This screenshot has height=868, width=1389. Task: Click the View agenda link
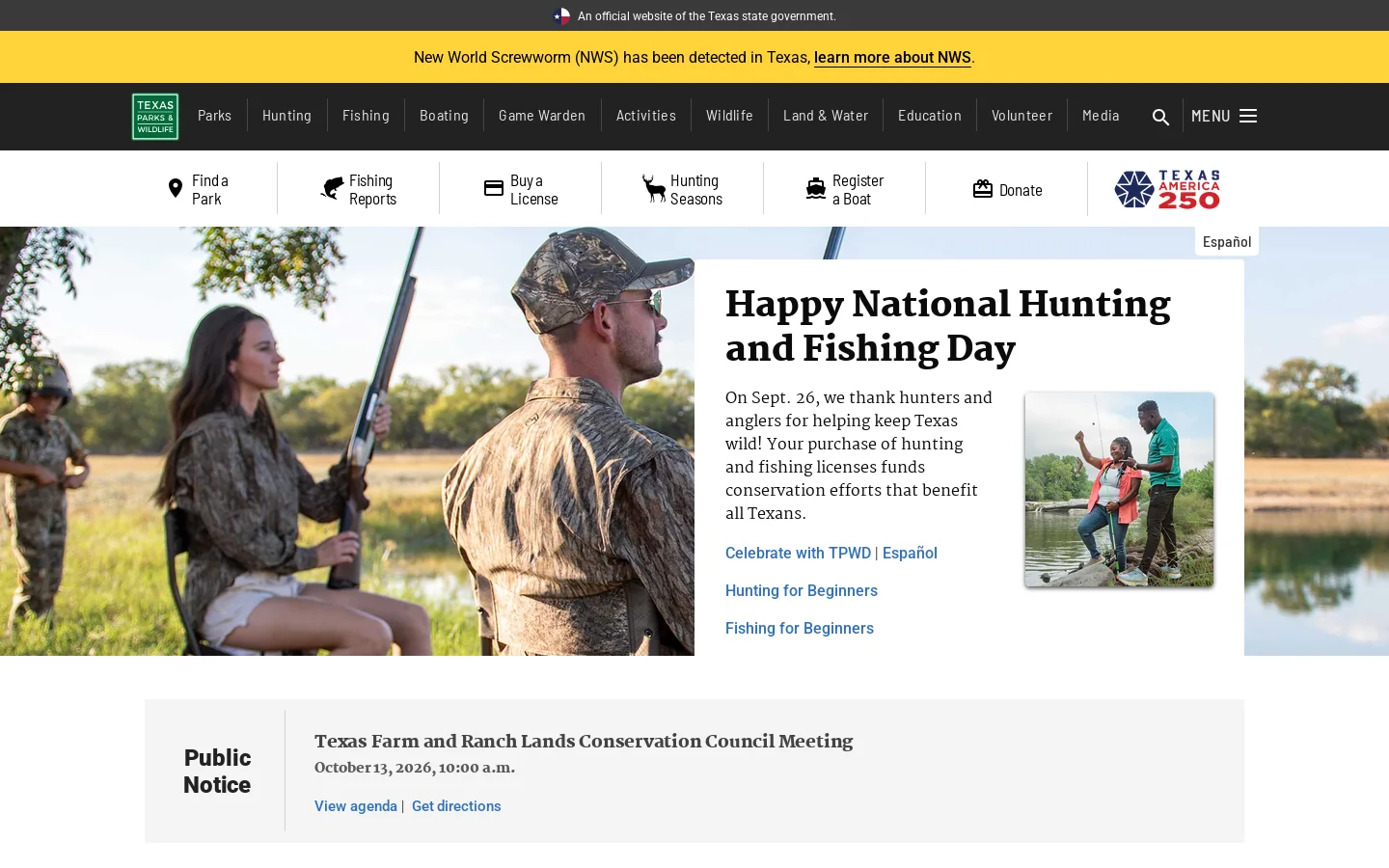pyautogui.click(x=356, y=806)
